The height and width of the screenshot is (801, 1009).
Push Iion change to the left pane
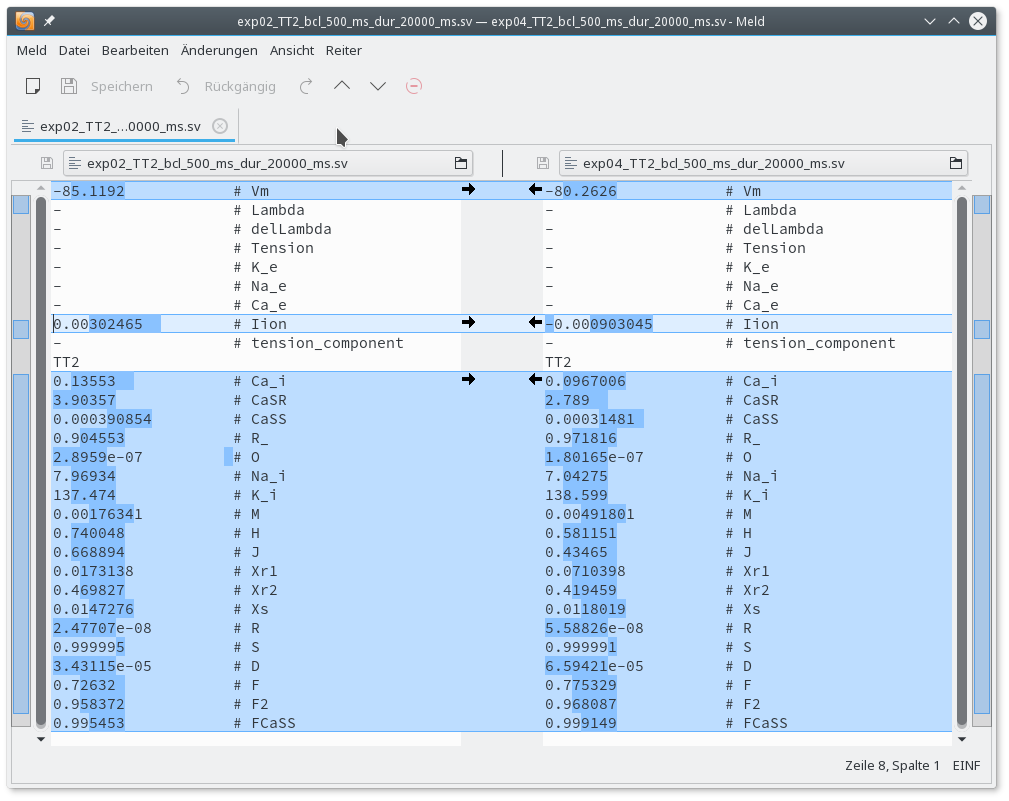[535, 323]
